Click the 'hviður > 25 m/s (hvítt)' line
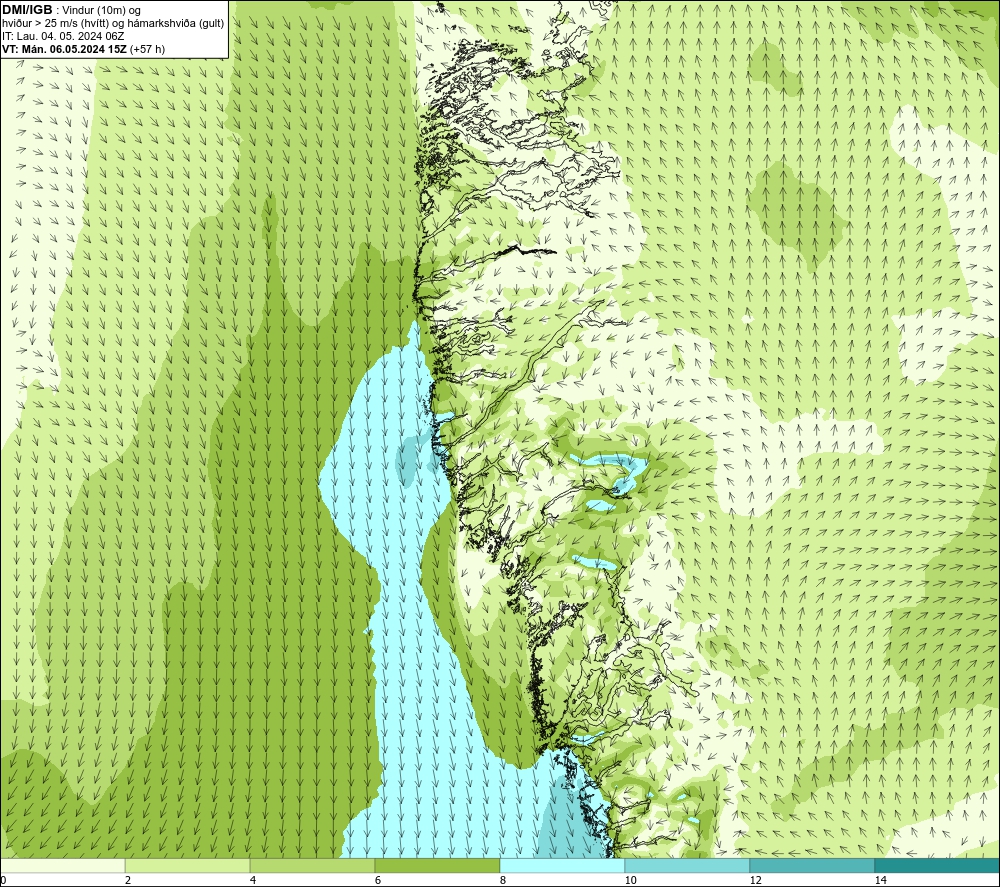Viewport: 1000px width, 887px height. coord(113,24)
